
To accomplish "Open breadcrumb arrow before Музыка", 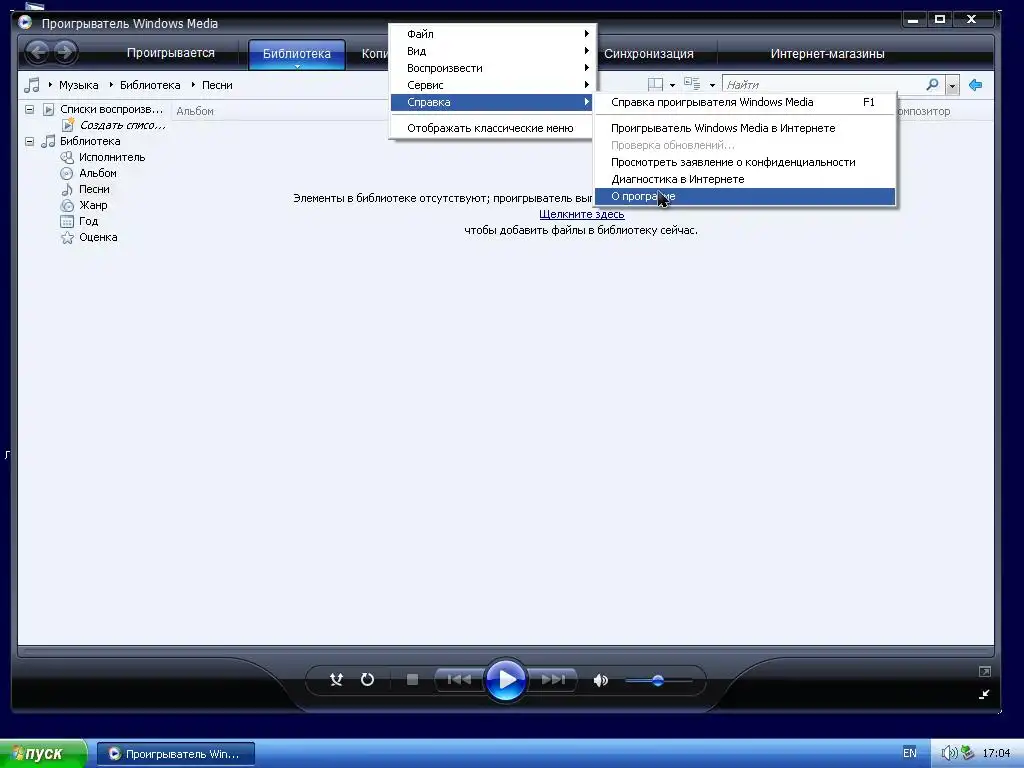I will (50, 85).
